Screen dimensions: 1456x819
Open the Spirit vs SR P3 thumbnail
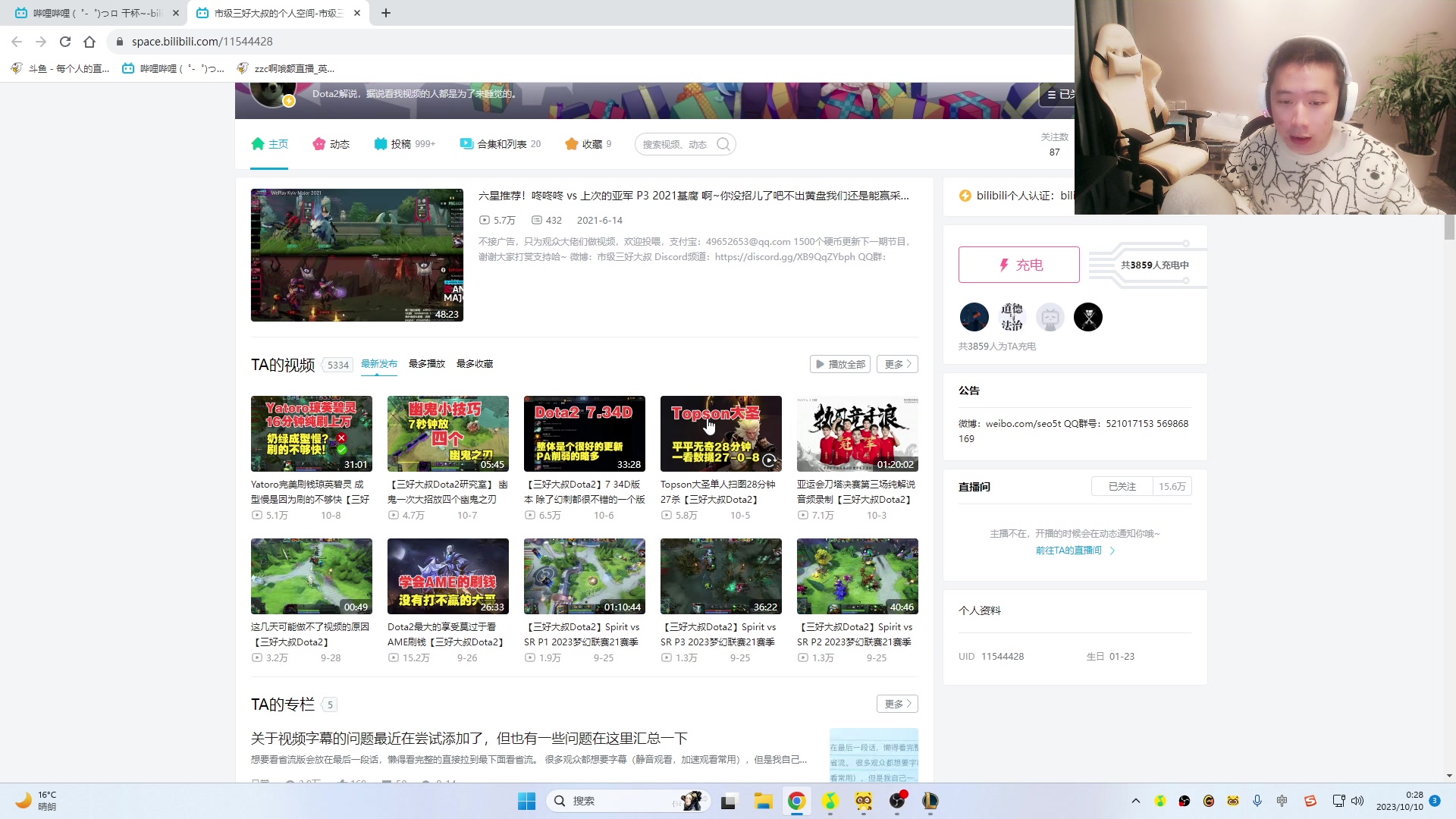tap(721, 576)
